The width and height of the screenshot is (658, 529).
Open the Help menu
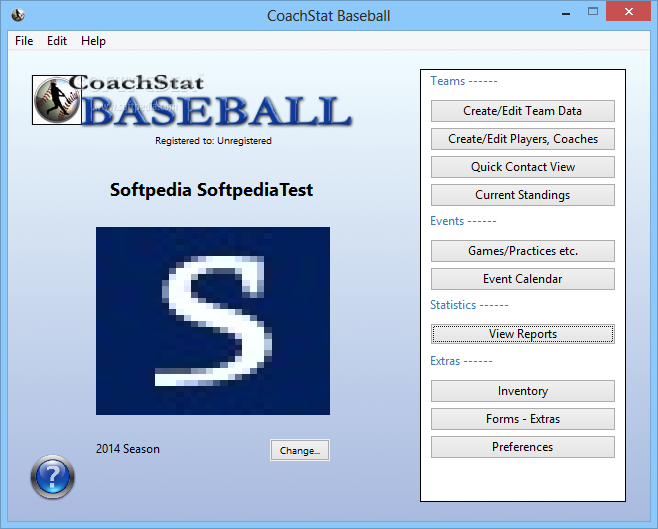coord(93,41)
